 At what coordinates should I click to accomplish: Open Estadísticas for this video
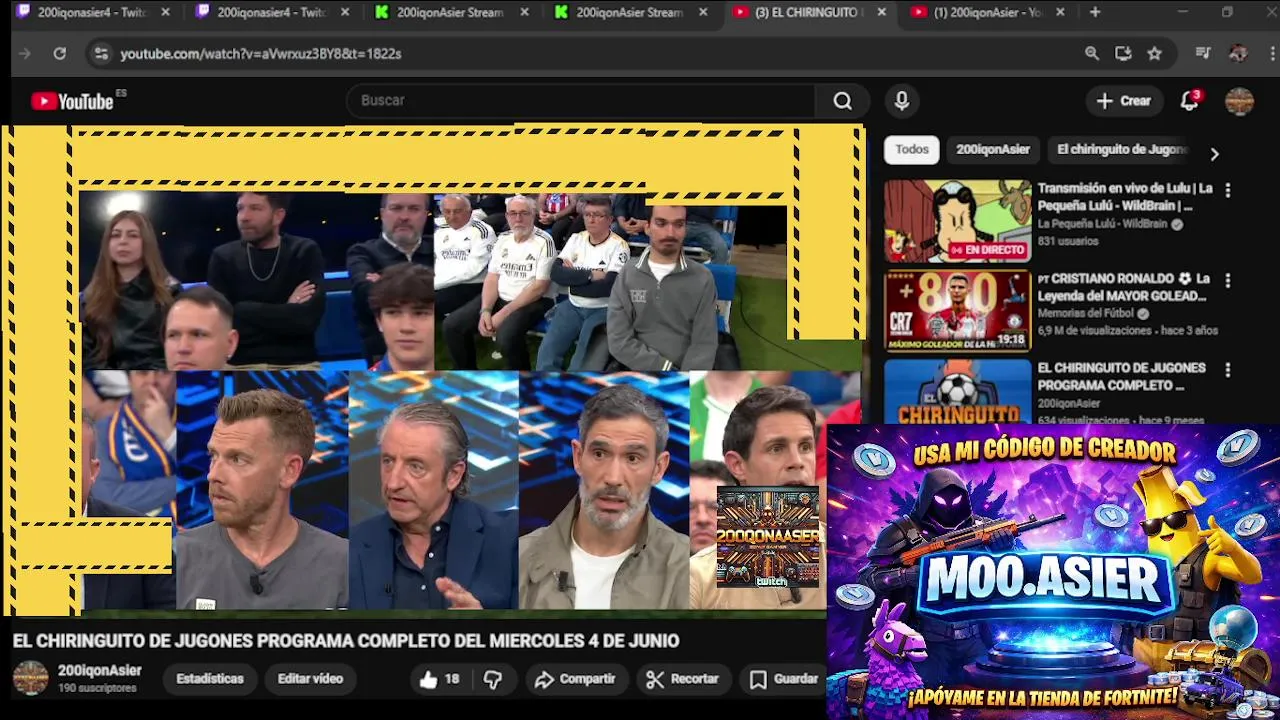click(x=210, y=679)
